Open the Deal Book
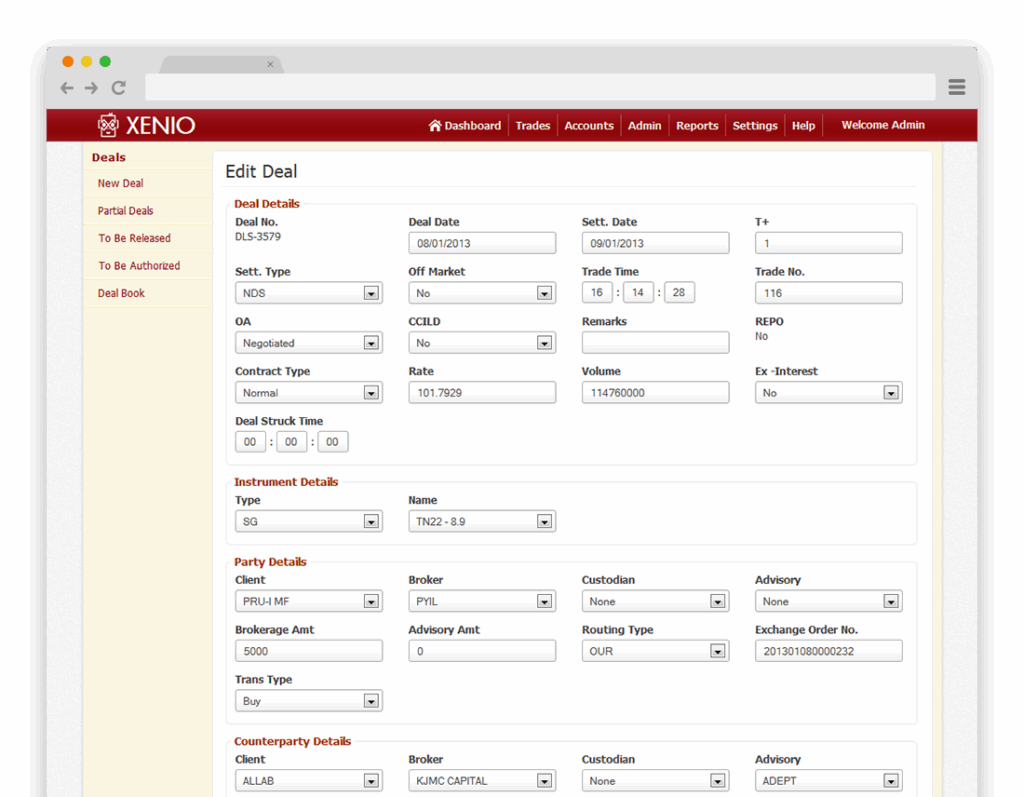This screenshot has height=797, width=1024. [121, 293]
